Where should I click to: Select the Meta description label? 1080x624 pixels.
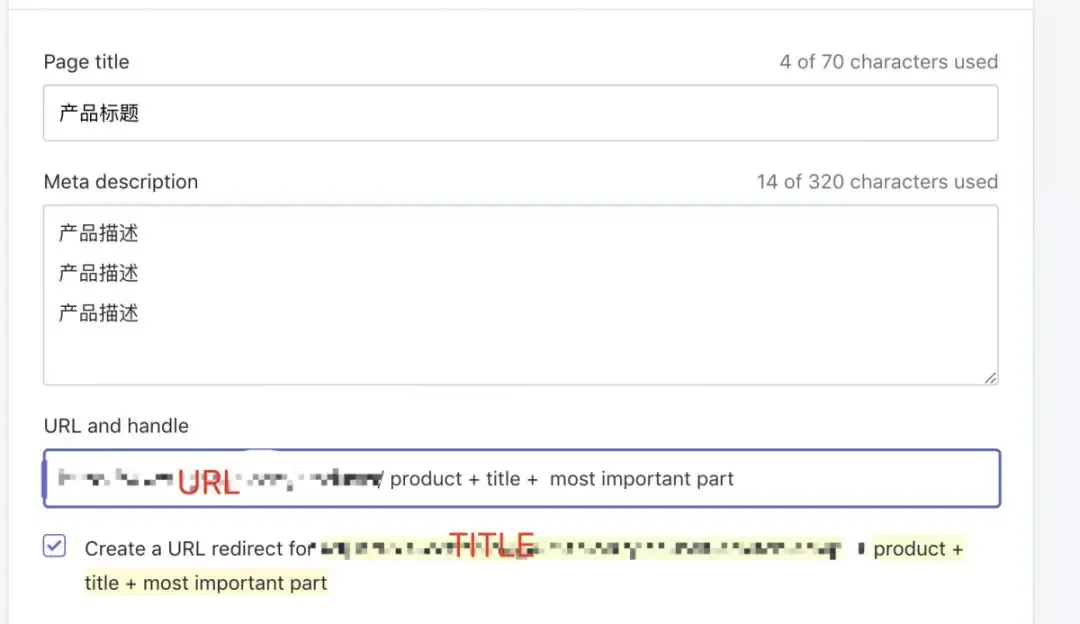tap(121, 182)
